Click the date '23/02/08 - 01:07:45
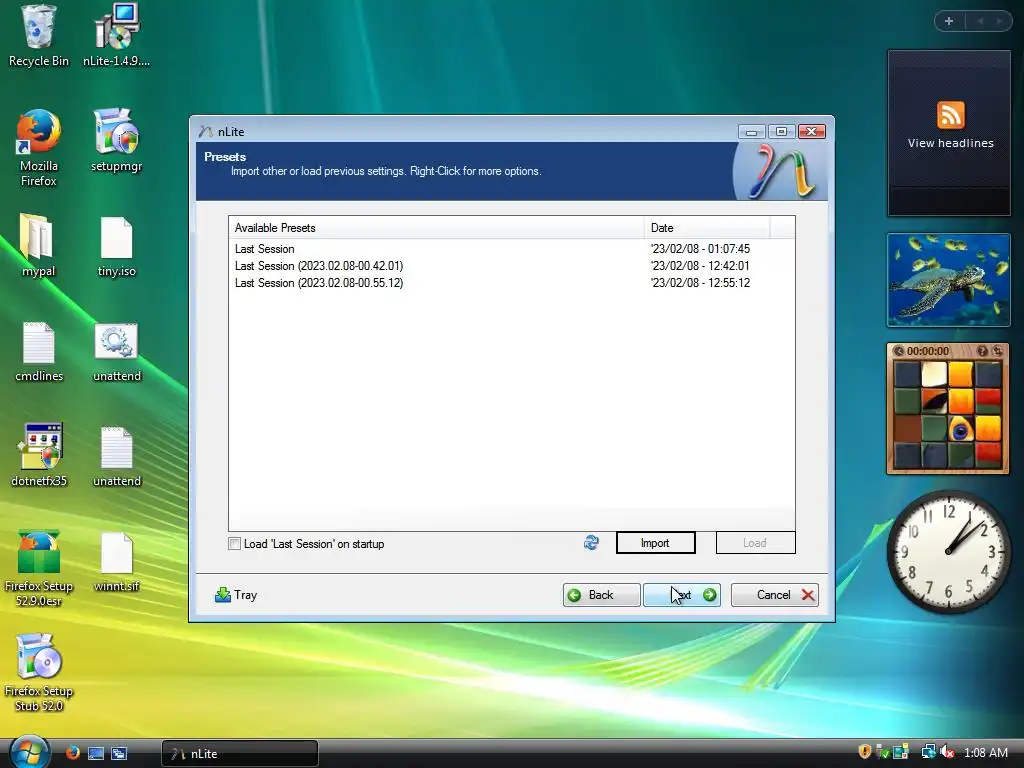 pos(700,249)
